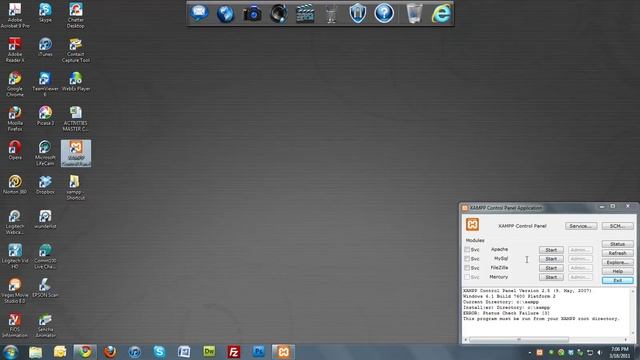Open the Adobe Acrobat 9 Pro desktop shortcut
This screenshot has height=360, width=640.
click(x=15, y=15)
